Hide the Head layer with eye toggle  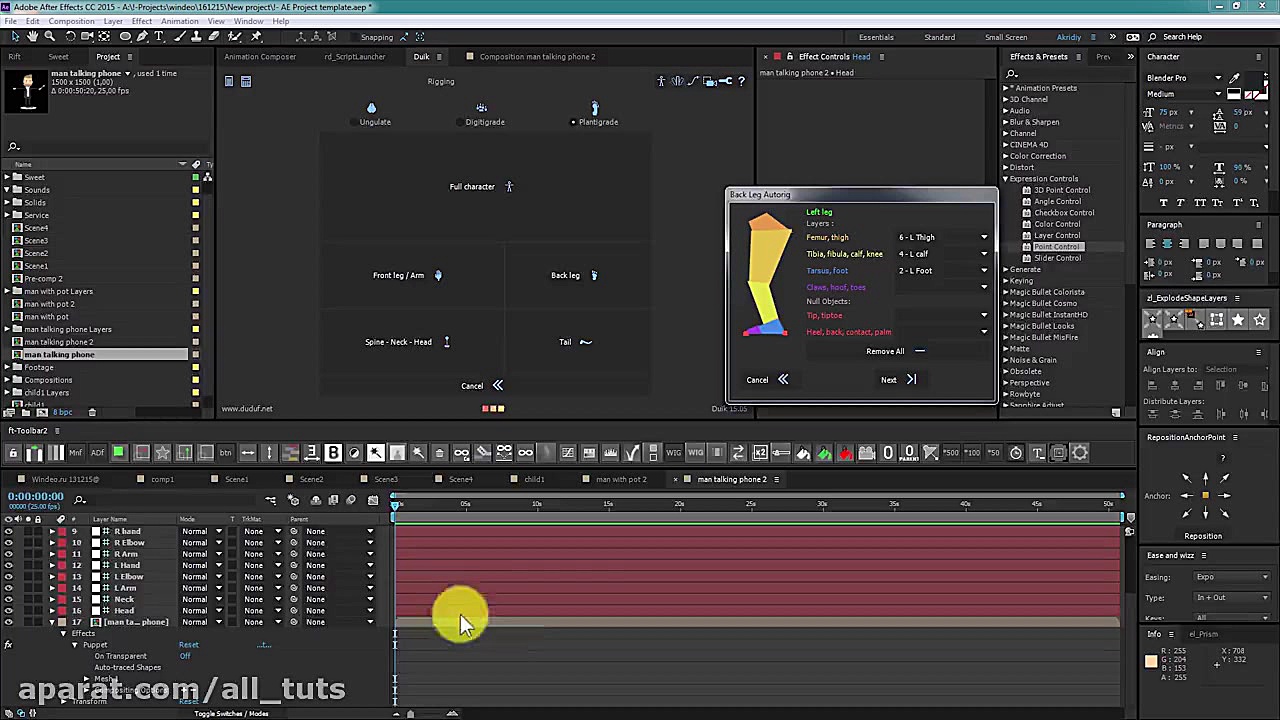point(9,611)
